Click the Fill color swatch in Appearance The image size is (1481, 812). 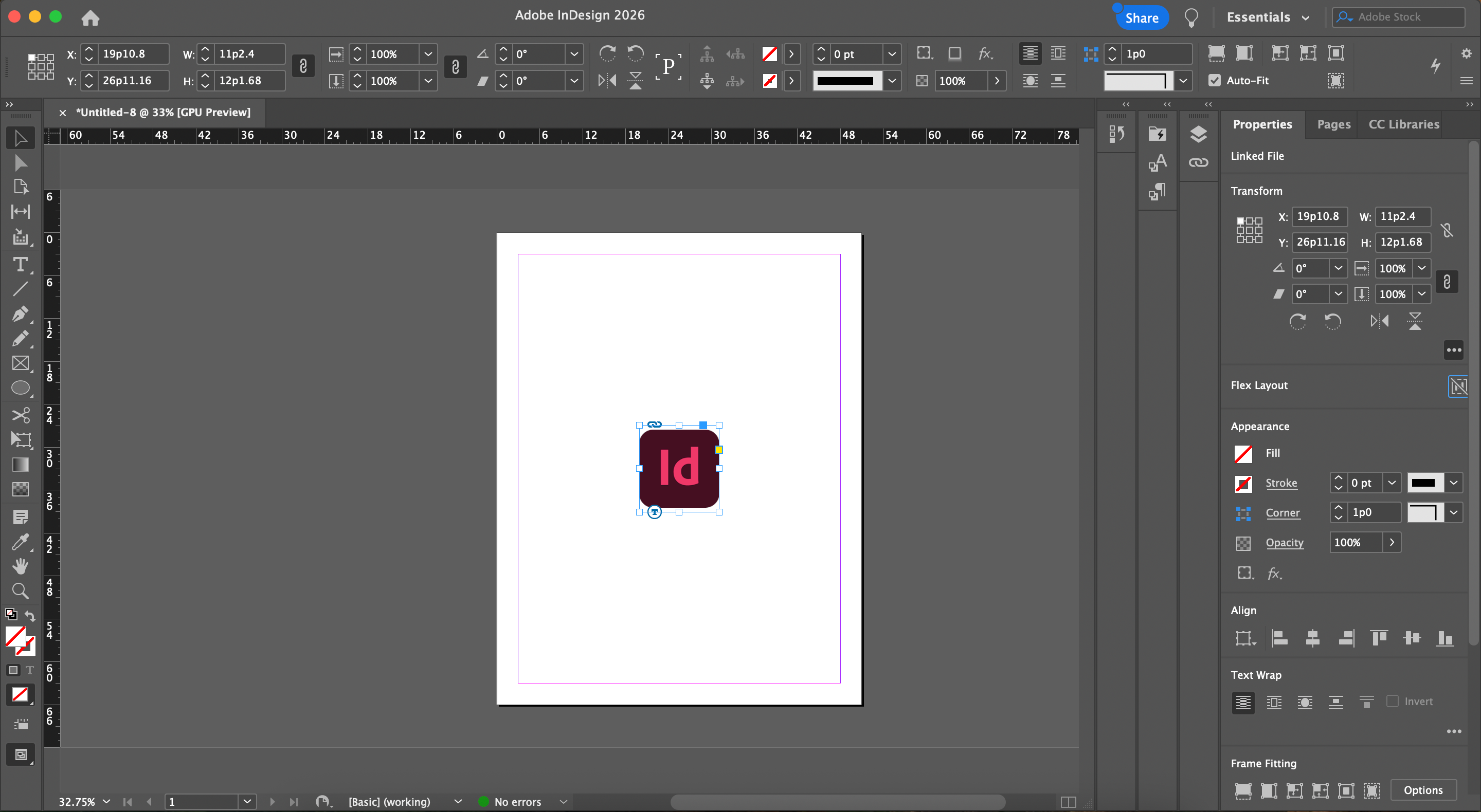point(1243,453)
